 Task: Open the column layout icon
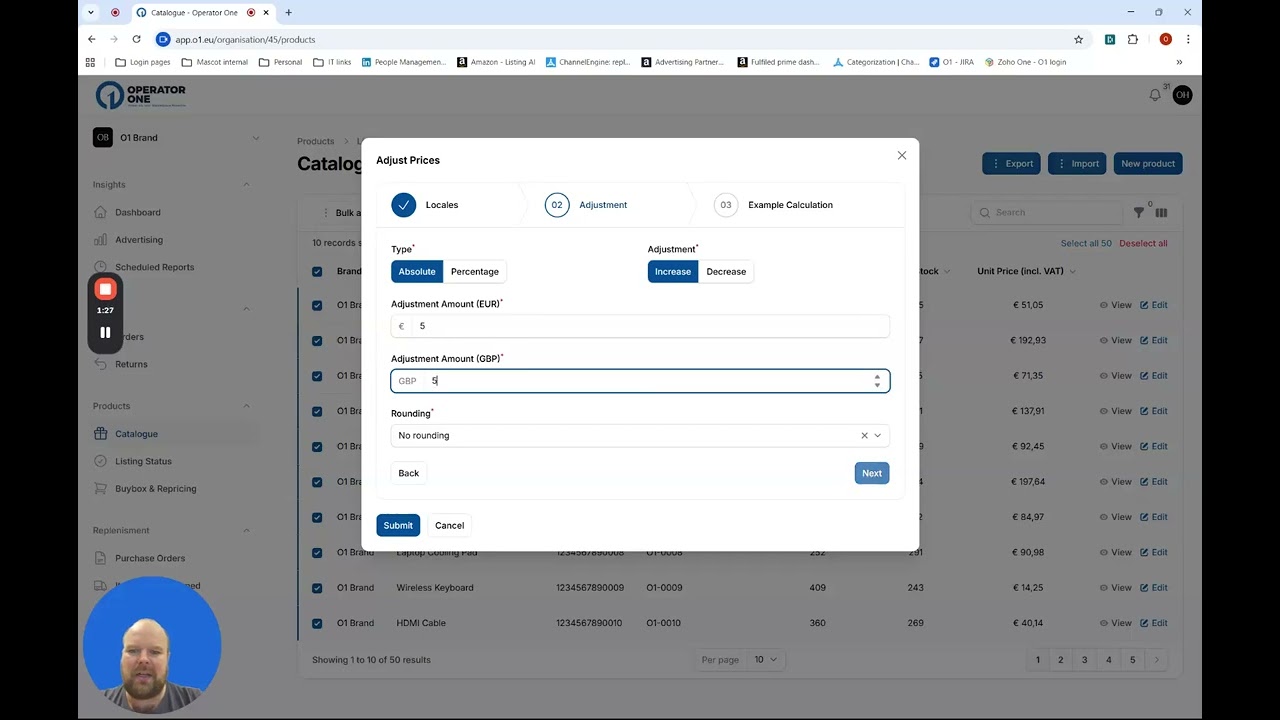(x=1161, y=212)
